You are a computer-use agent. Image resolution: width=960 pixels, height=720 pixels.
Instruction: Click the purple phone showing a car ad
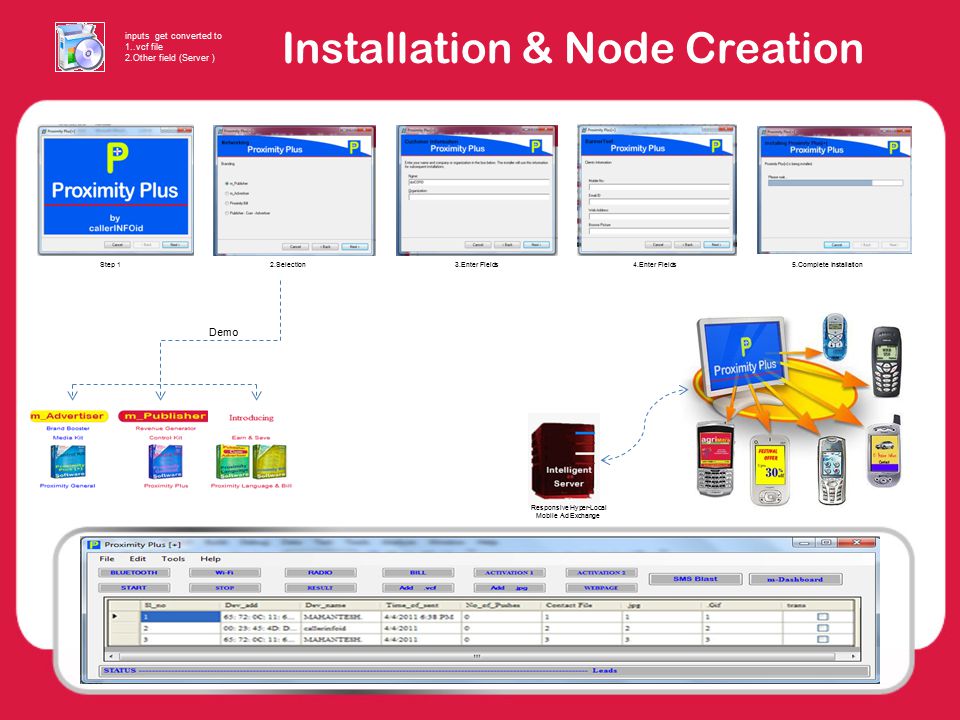[x=884, y=452]
